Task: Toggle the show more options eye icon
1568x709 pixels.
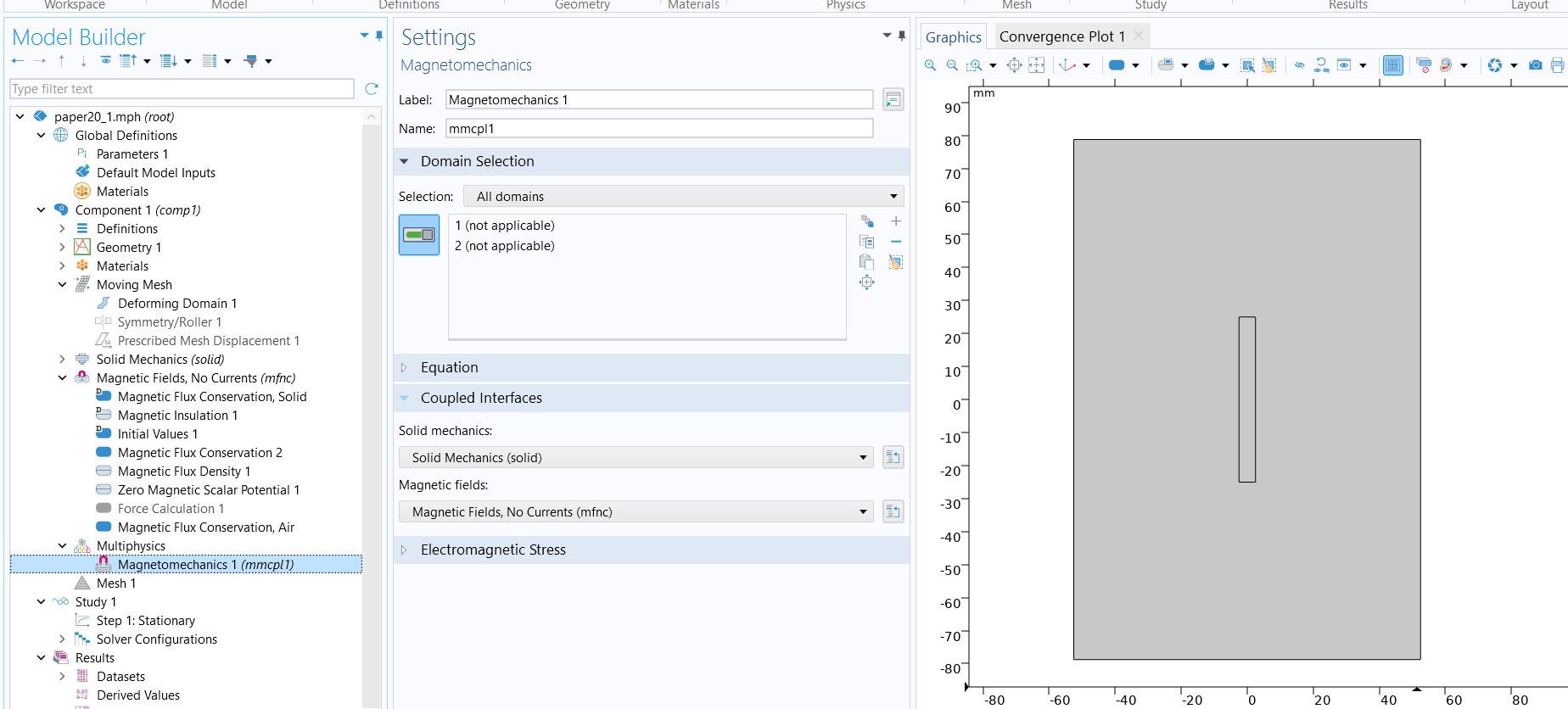Action: (106, 61)
